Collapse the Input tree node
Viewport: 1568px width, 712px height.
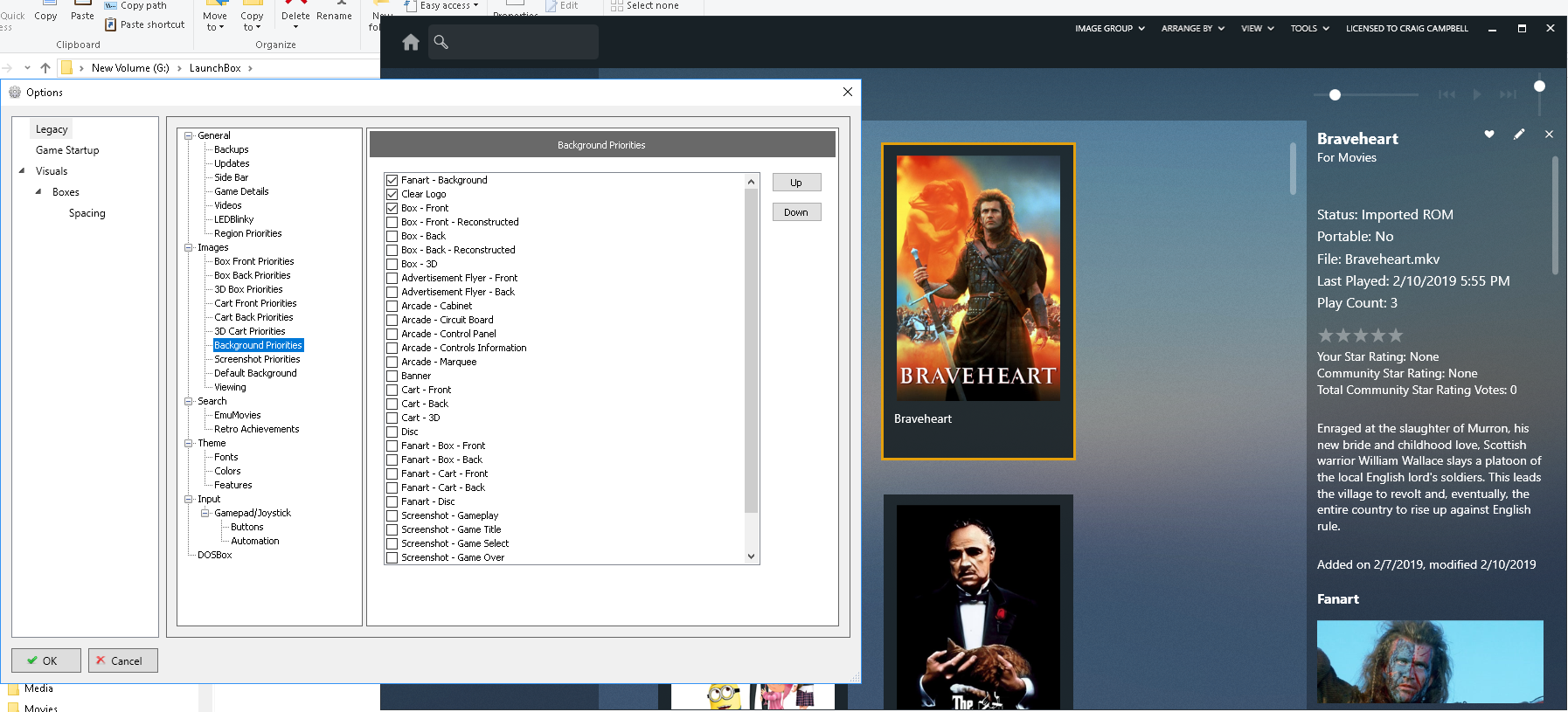[189, 499]
